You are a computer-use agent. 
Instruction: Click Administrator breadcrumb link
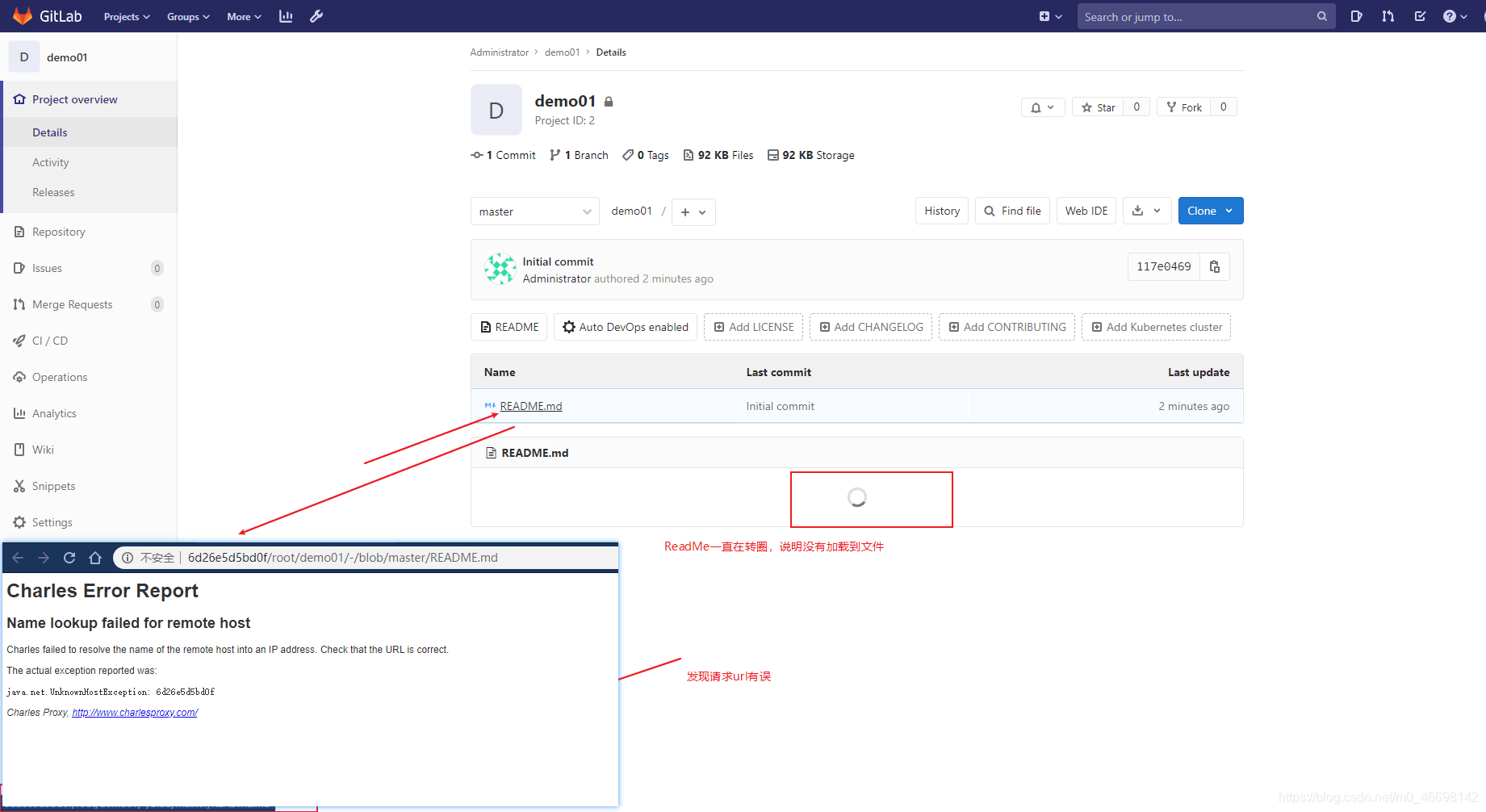point(499,52)
